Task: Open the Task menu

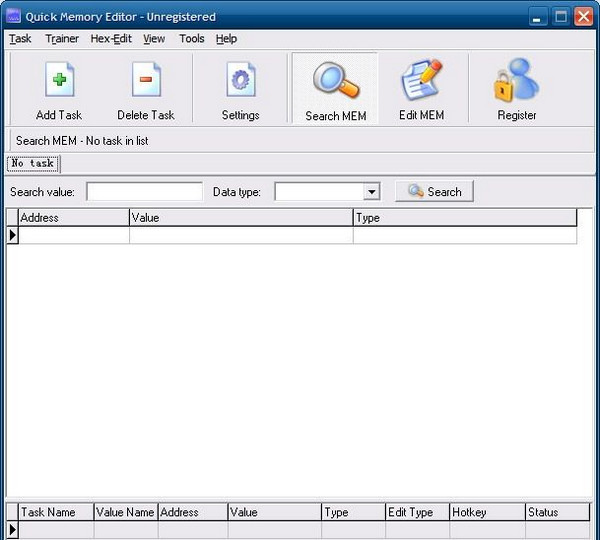Action: 20,39
